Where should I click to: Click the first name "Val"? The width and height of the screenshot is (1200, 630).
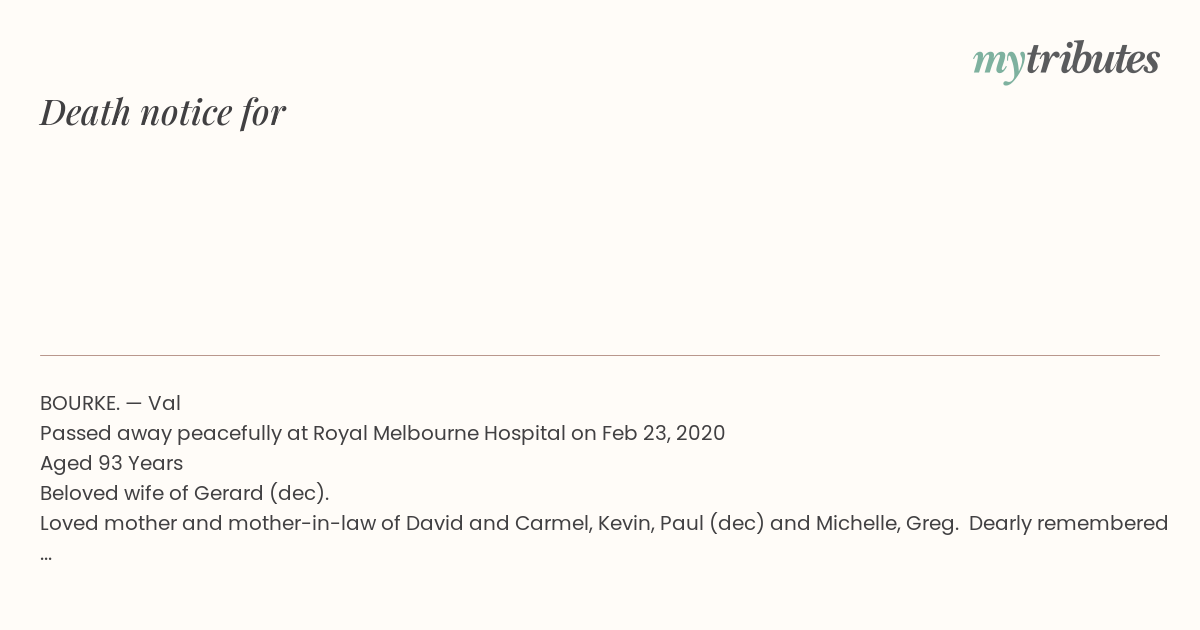pyautogui.click(x=164, y=403)
